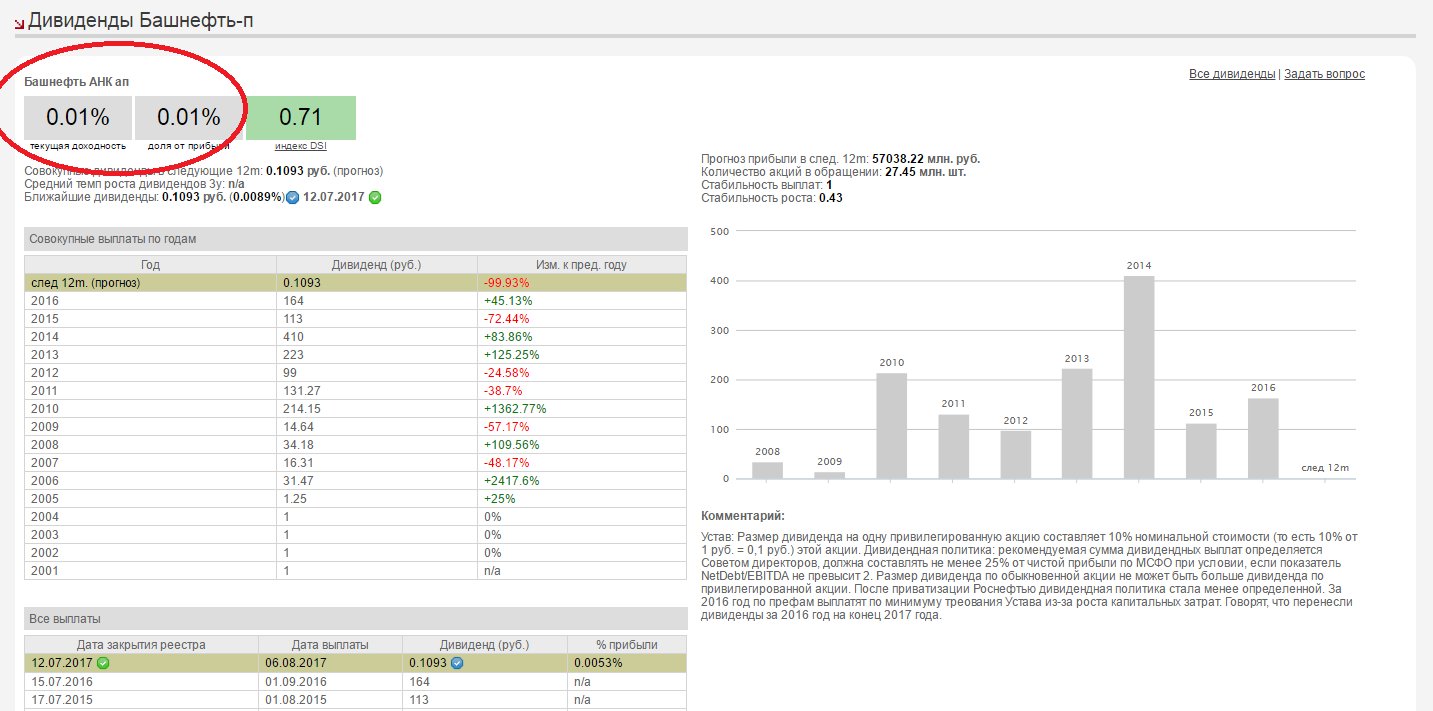Viewport: 1433px width, 711px height.
Task: Click the -99.93% change value
Action: tap(507, 283)
